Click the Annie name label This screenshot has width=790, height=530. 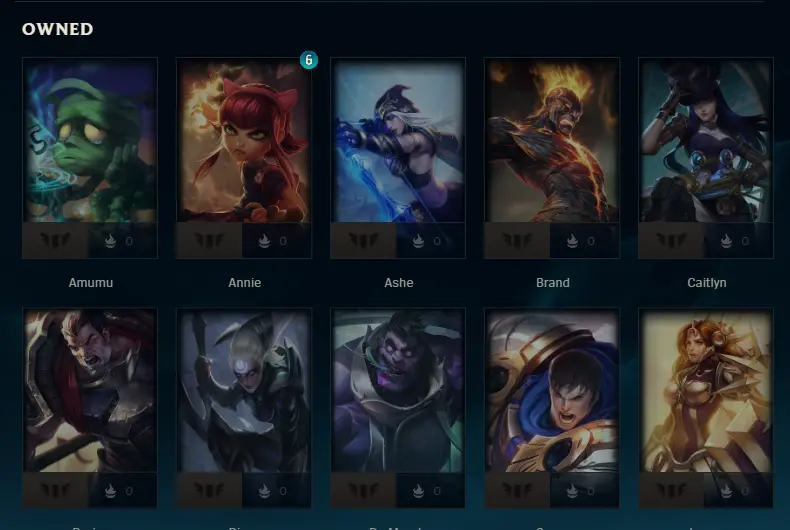coord(244,283)
